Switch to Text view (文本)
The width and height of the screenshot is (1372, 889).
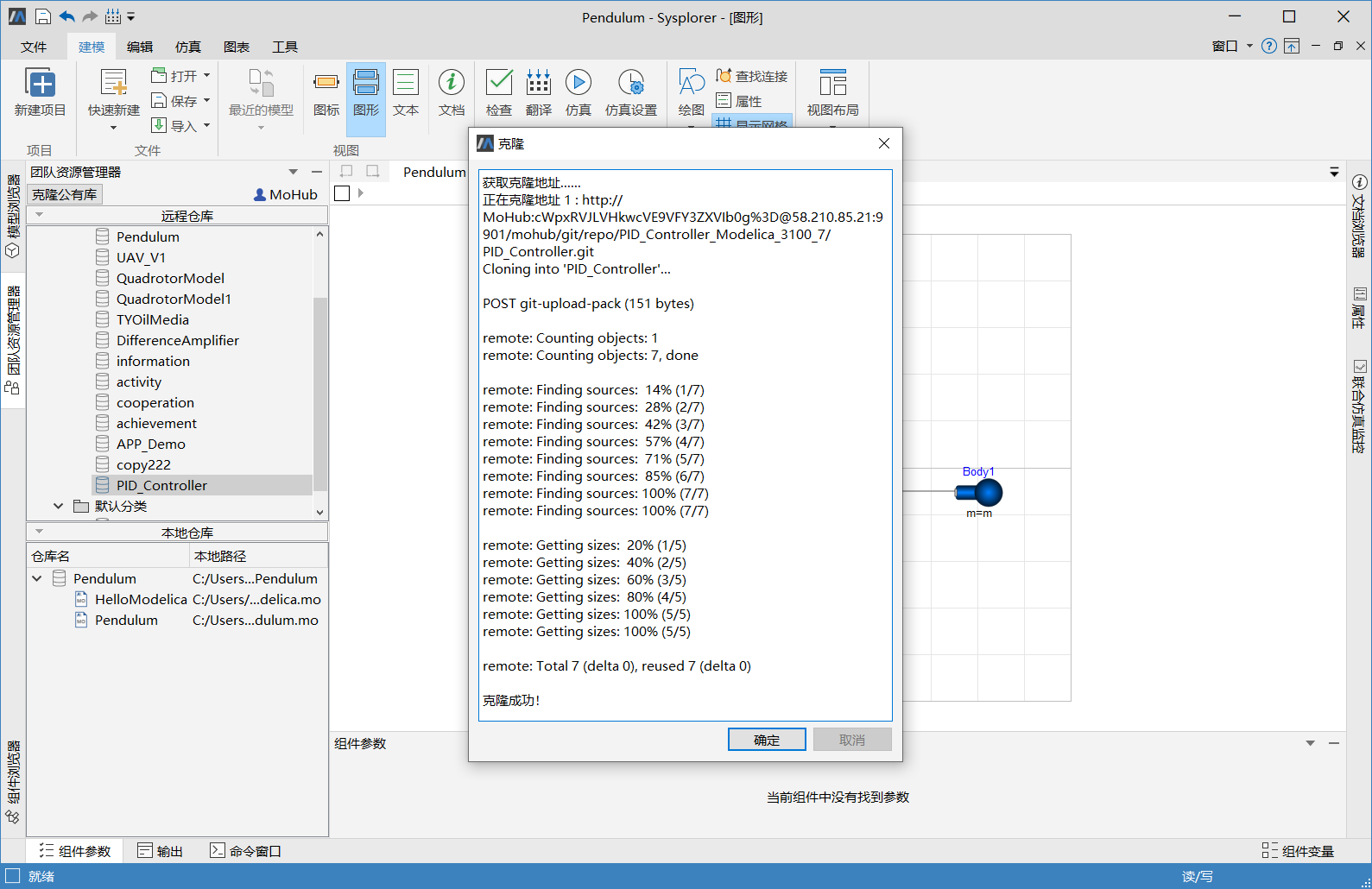[406, 83]
